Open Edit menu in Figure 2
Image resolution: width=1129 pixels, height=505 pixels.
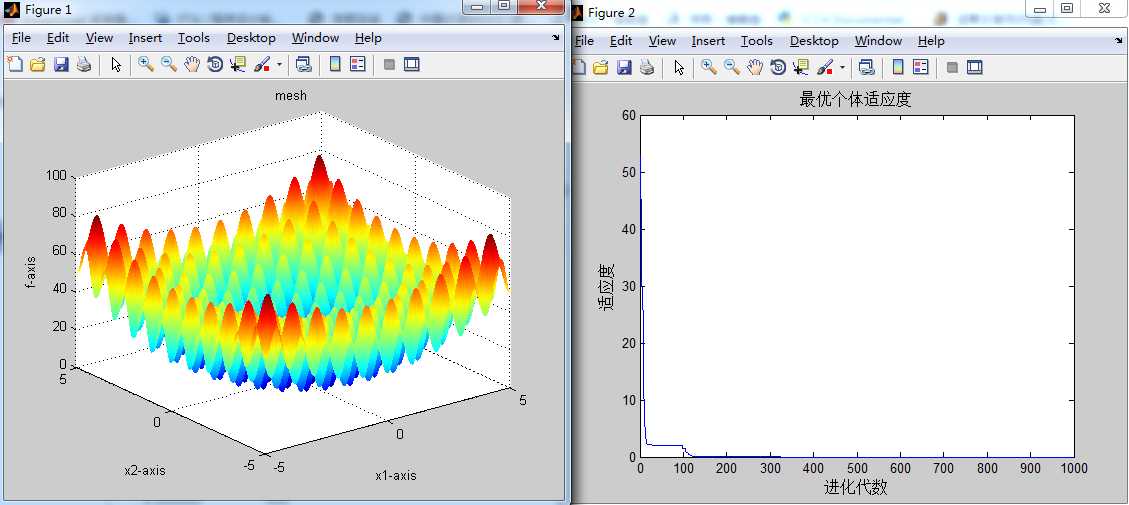click(621, 41)
